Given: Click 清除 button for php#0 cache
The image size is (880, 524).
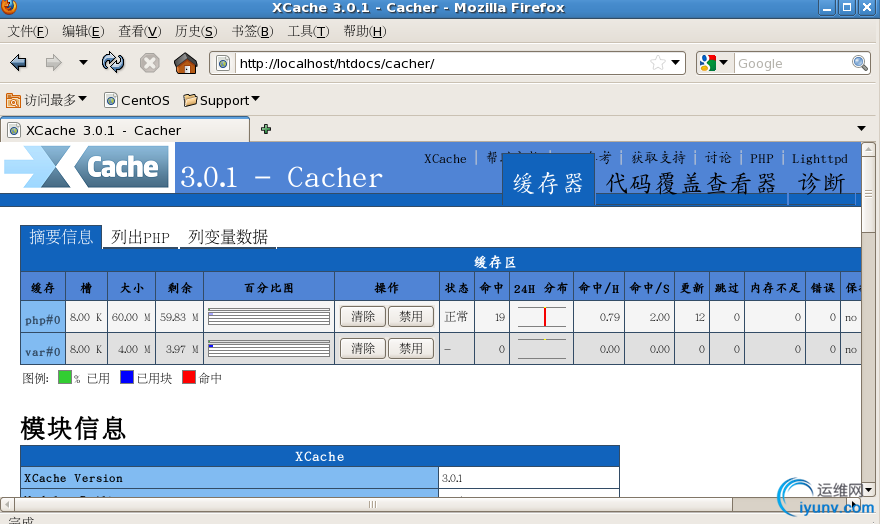Looking at the screenshot, I should click(363, 316).
